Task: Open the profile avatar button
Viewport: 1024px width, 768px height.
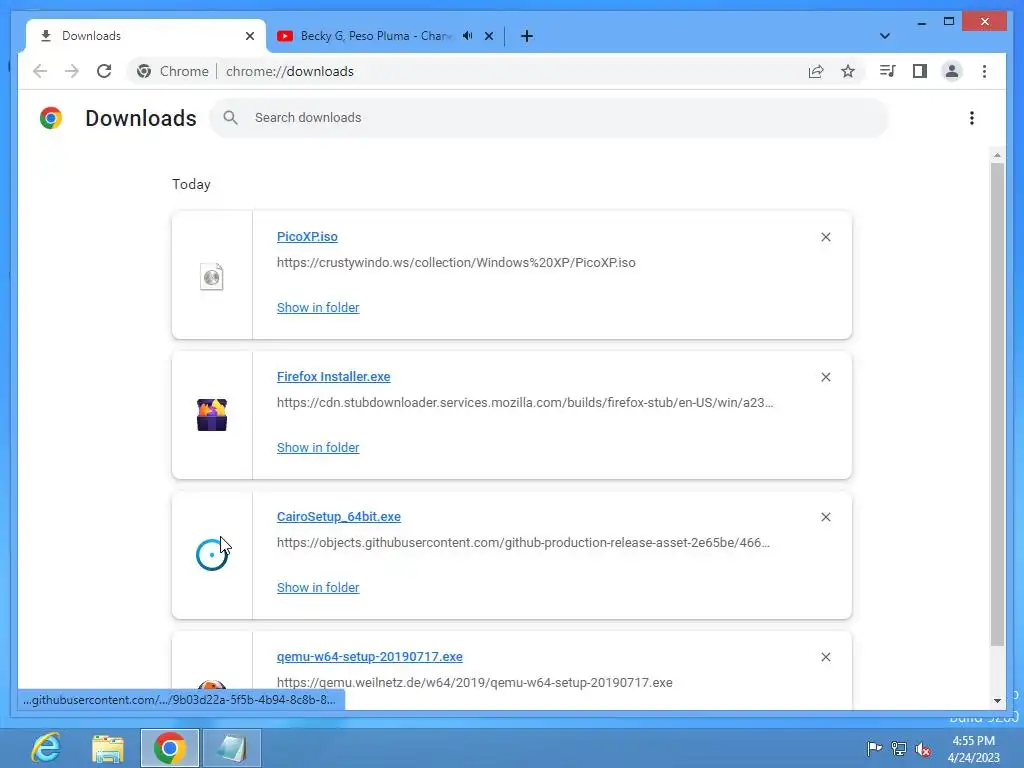Action: pos(952,71)
